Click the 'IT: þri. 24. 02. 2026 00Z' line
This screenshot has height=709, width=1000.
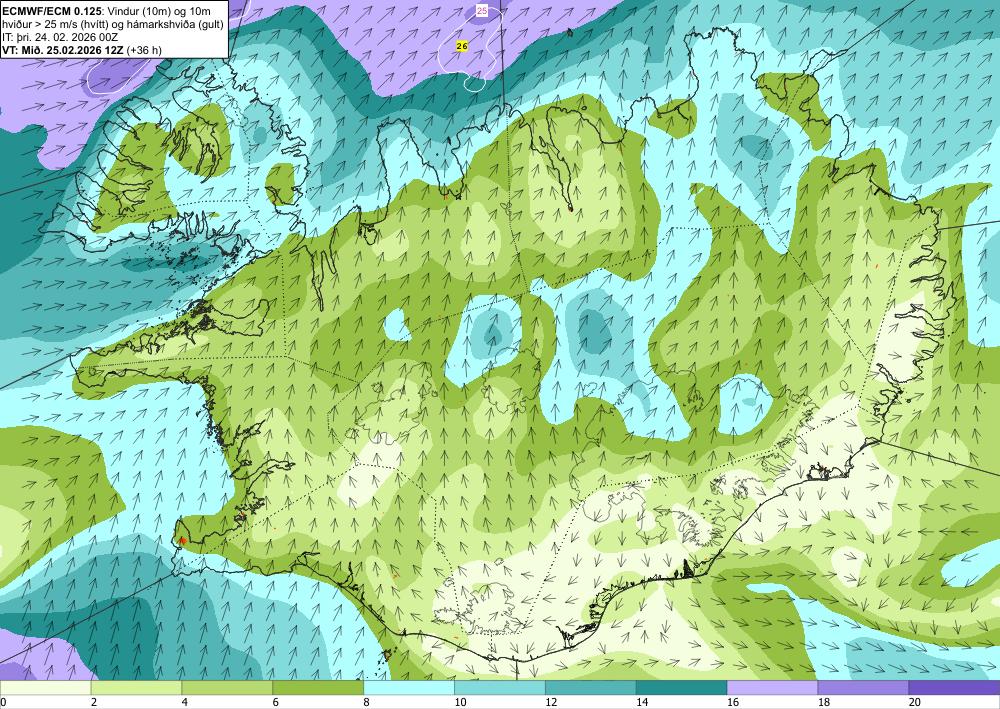point(60,37)
